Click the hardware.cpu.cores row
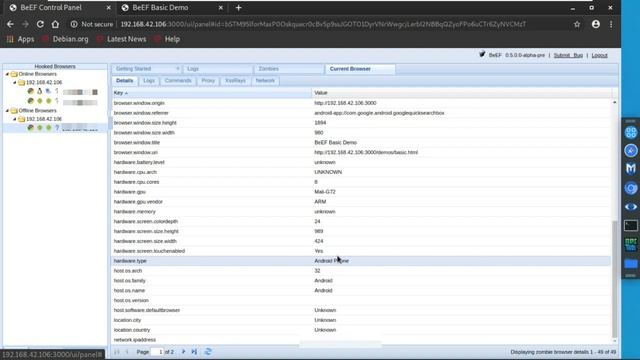 coord(361,182)
